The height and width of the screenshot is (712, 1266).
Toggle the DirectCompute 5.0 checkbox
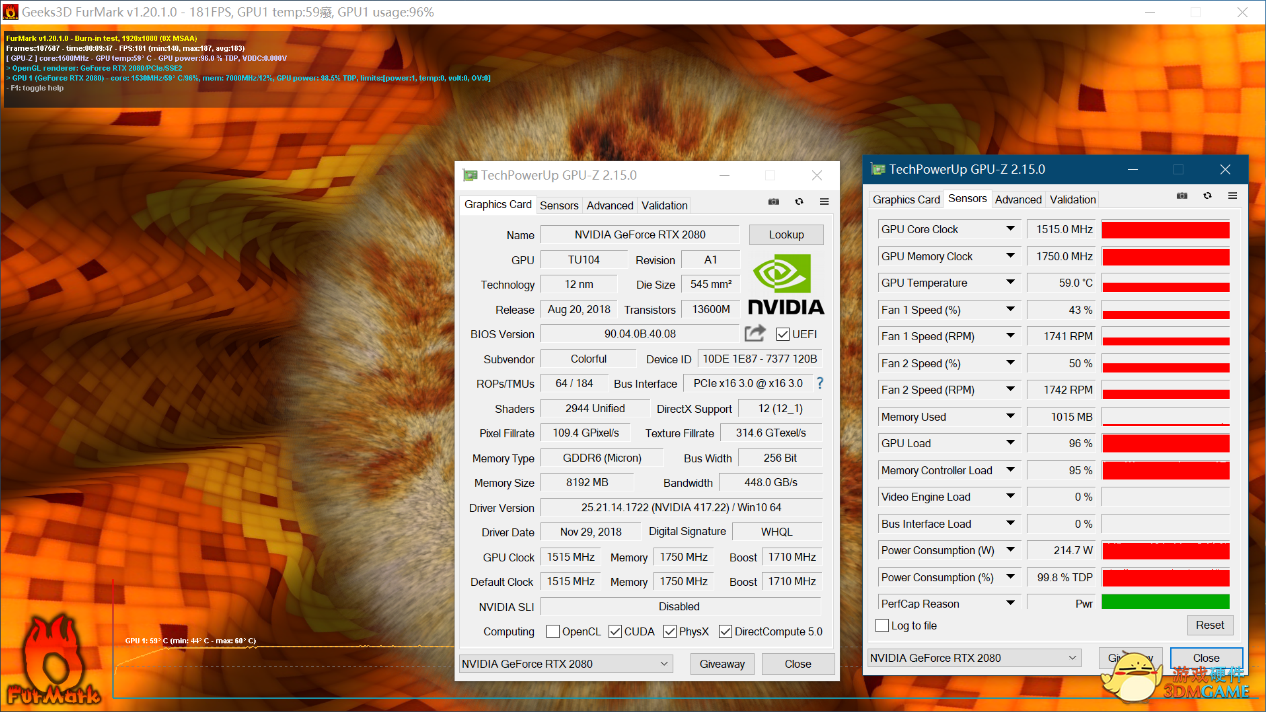tap(725, 632)
